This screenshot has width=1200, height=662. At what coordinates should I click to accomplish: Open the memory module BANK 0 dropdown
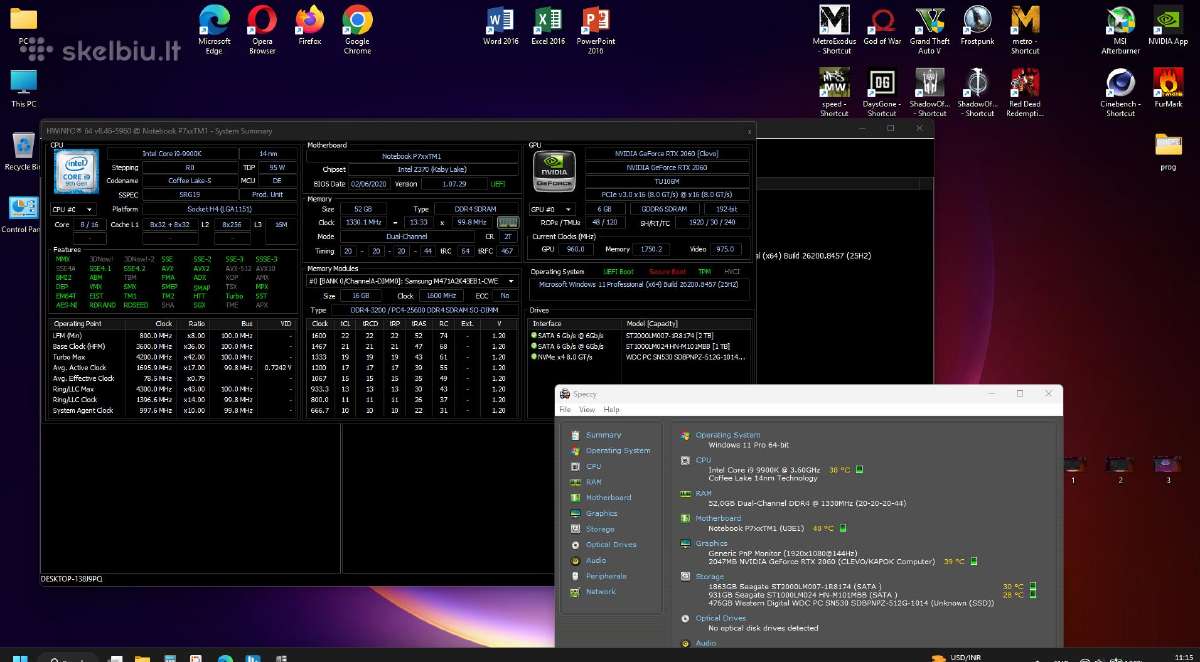[412, 281]
